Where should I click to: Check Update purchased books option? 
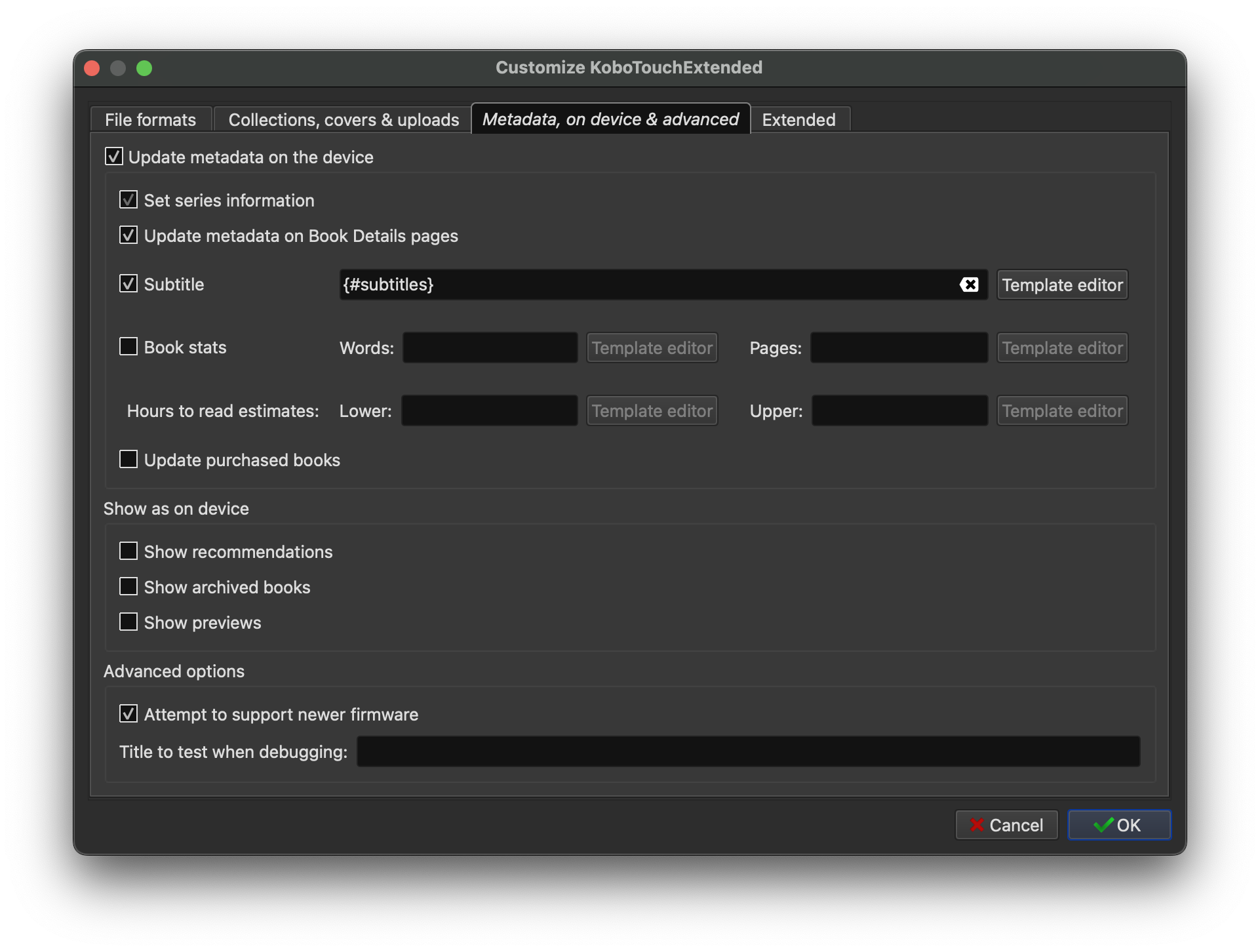click(x=128, y=460)
